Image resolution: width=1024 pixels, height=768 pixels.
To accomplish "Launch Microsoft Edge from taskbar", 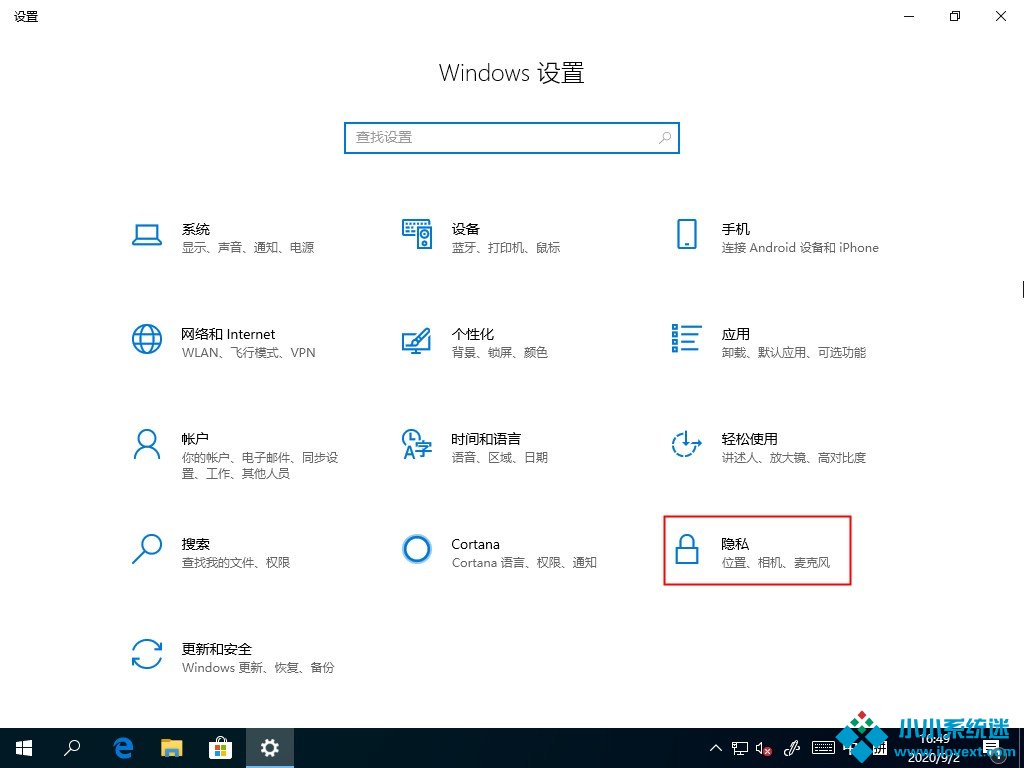I will coord(123,748).
